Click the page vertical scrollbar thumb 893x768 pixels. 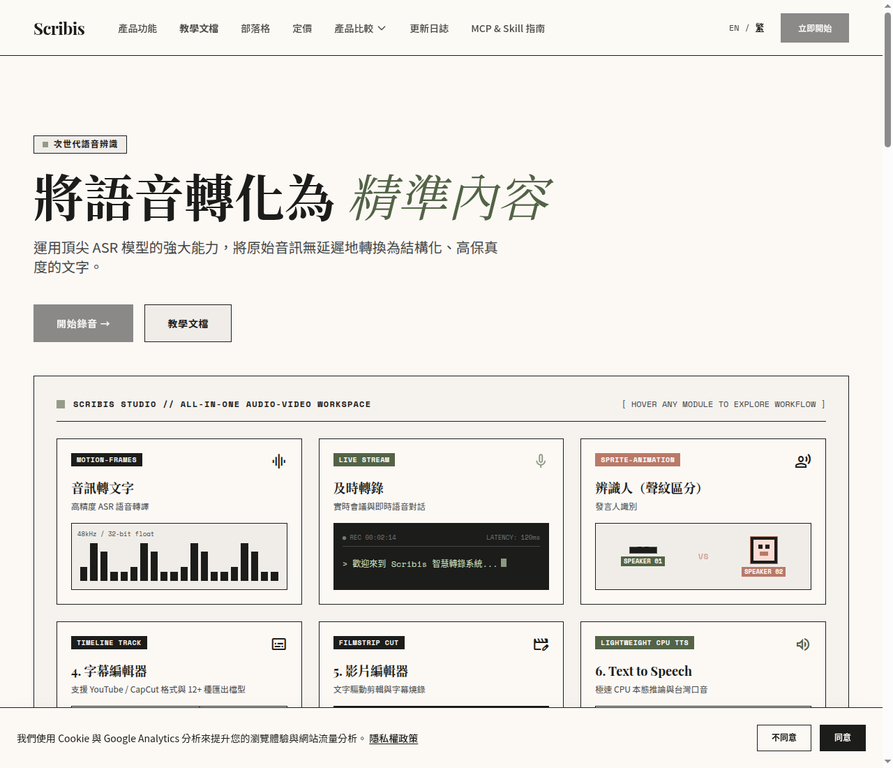[x=887, y=80]
